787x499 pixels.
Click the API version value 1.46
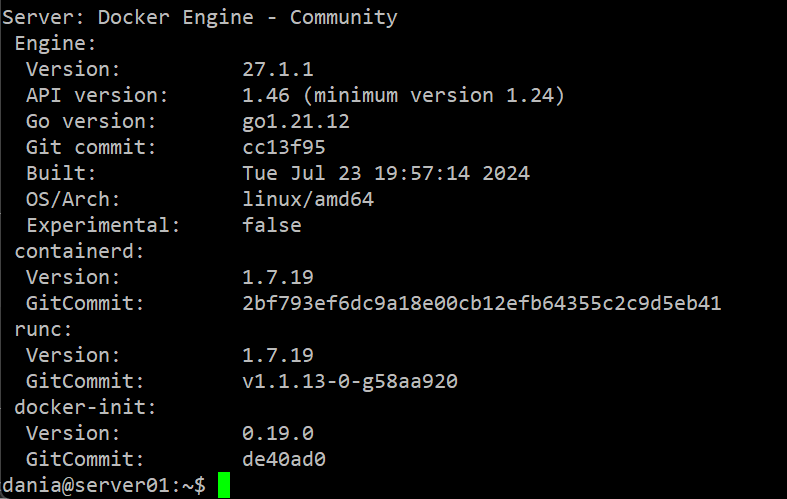[266, 95]
